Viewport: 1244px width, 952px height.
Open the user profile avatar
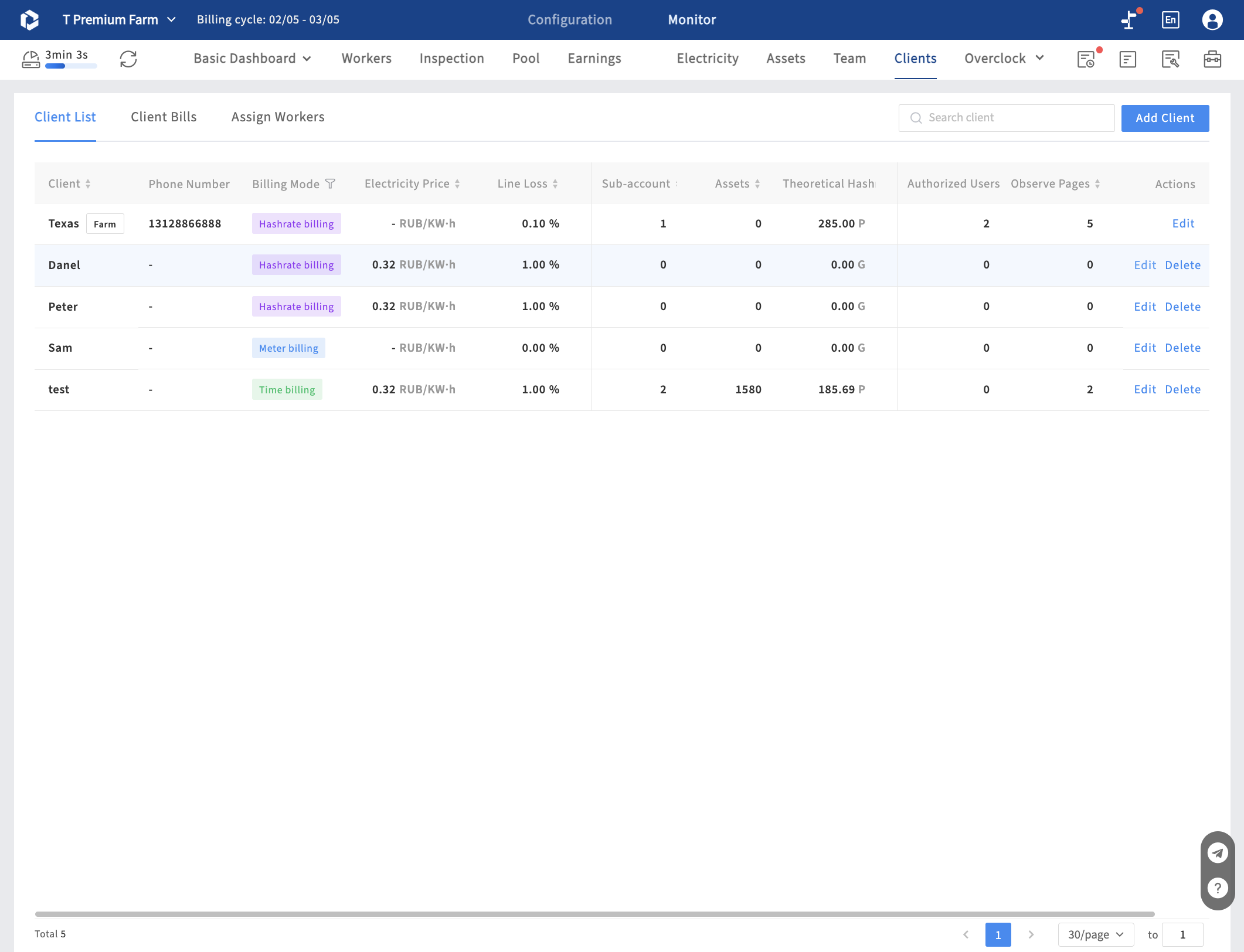tap(1212, 20)
